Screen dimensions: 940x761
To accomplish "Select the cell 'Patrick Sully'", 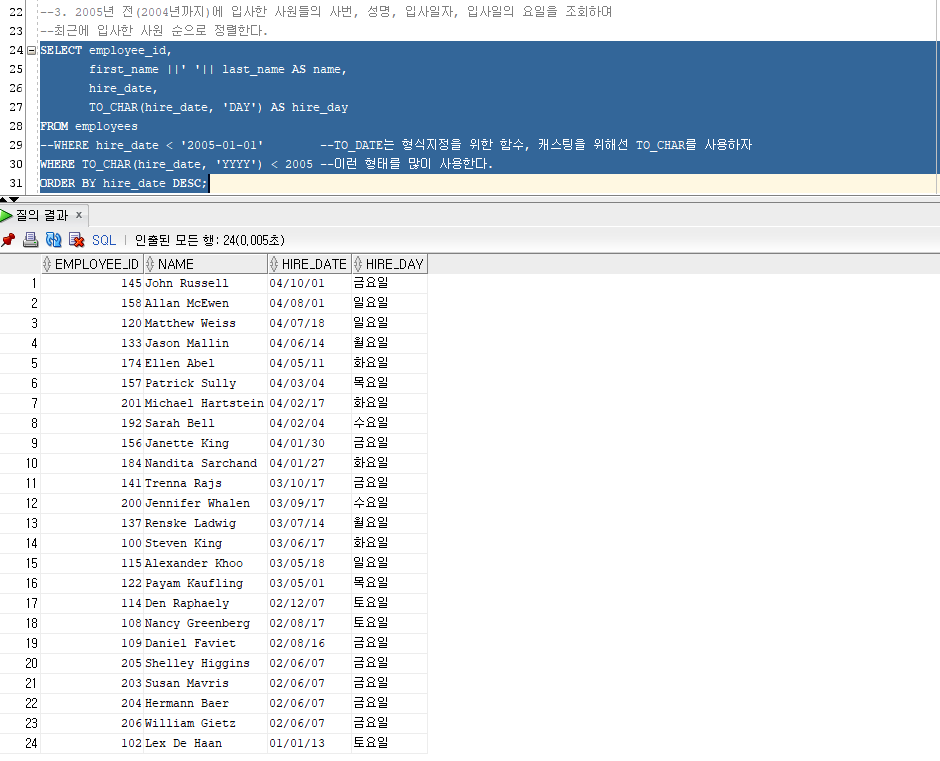I will 206,383.
